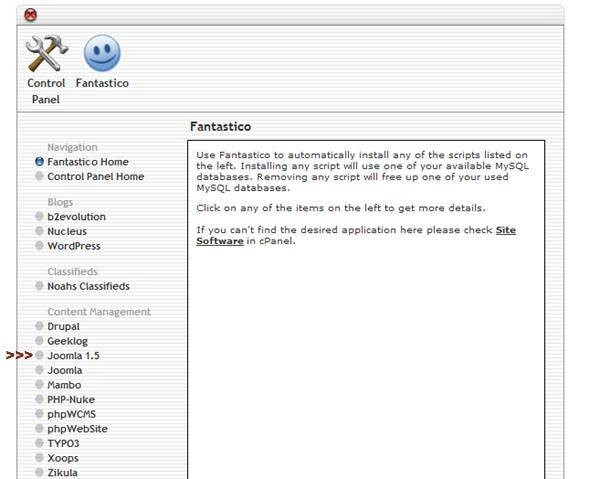Click the bullet icon beside Control Panel Home
This screenshot has height=479, width=600.
39,176
